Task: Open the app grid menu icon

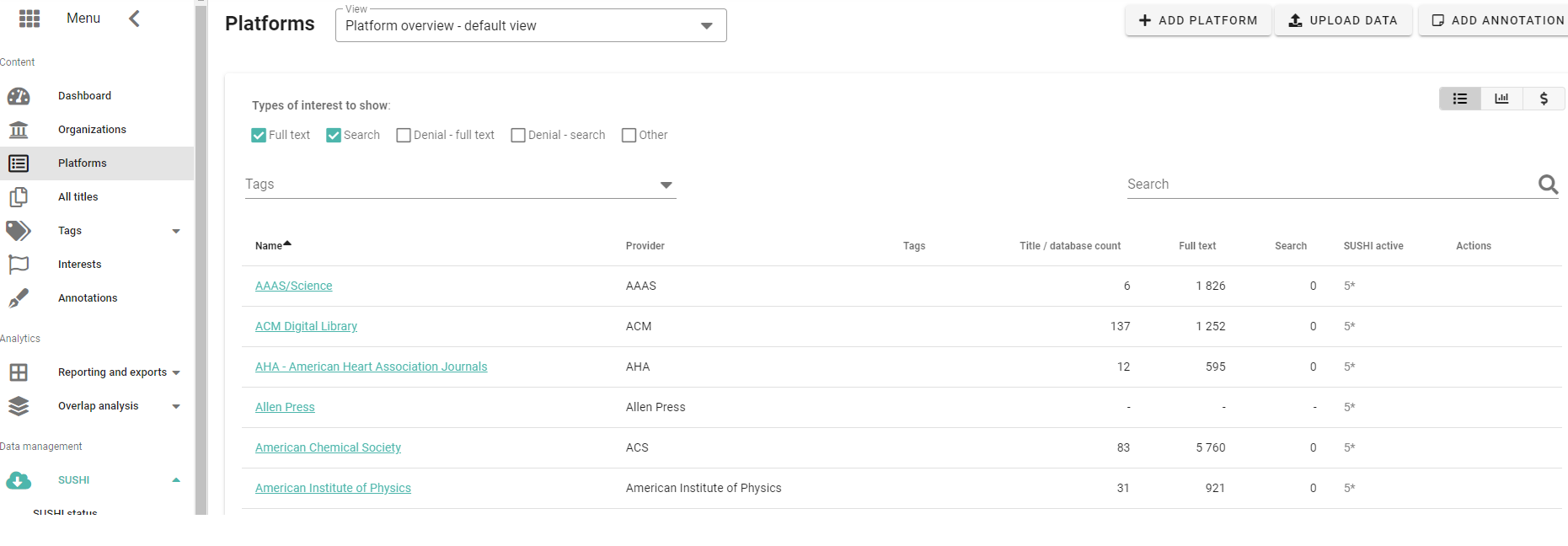Action: [x=29, y=19]
